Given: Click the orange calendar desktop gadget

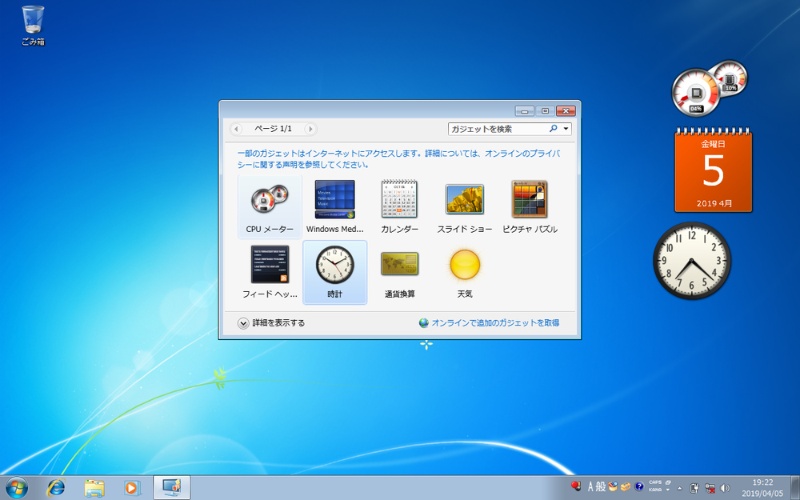Looking at the screenshot, I should 713,170.
